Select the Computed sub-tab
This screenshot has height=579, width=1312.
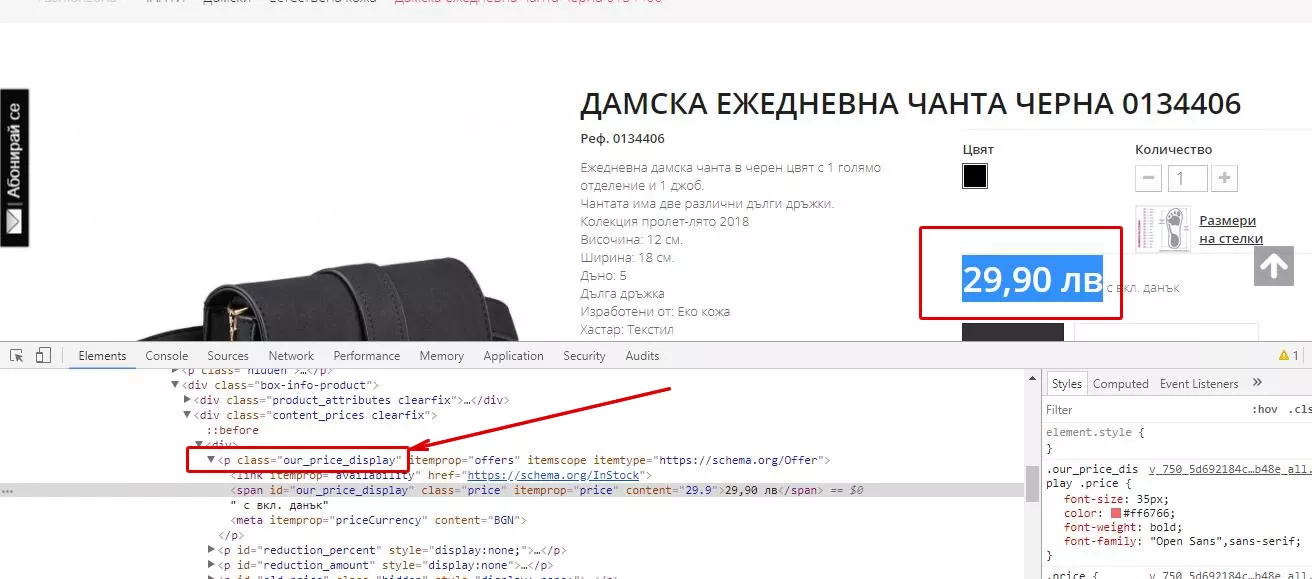click(1120, 384)
